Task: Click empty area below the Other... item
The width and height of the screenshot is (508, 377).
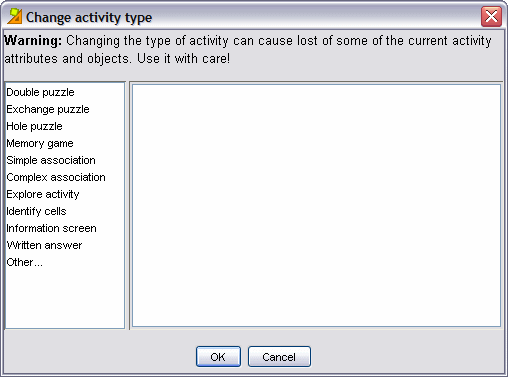Action: [x=65, y=299]
